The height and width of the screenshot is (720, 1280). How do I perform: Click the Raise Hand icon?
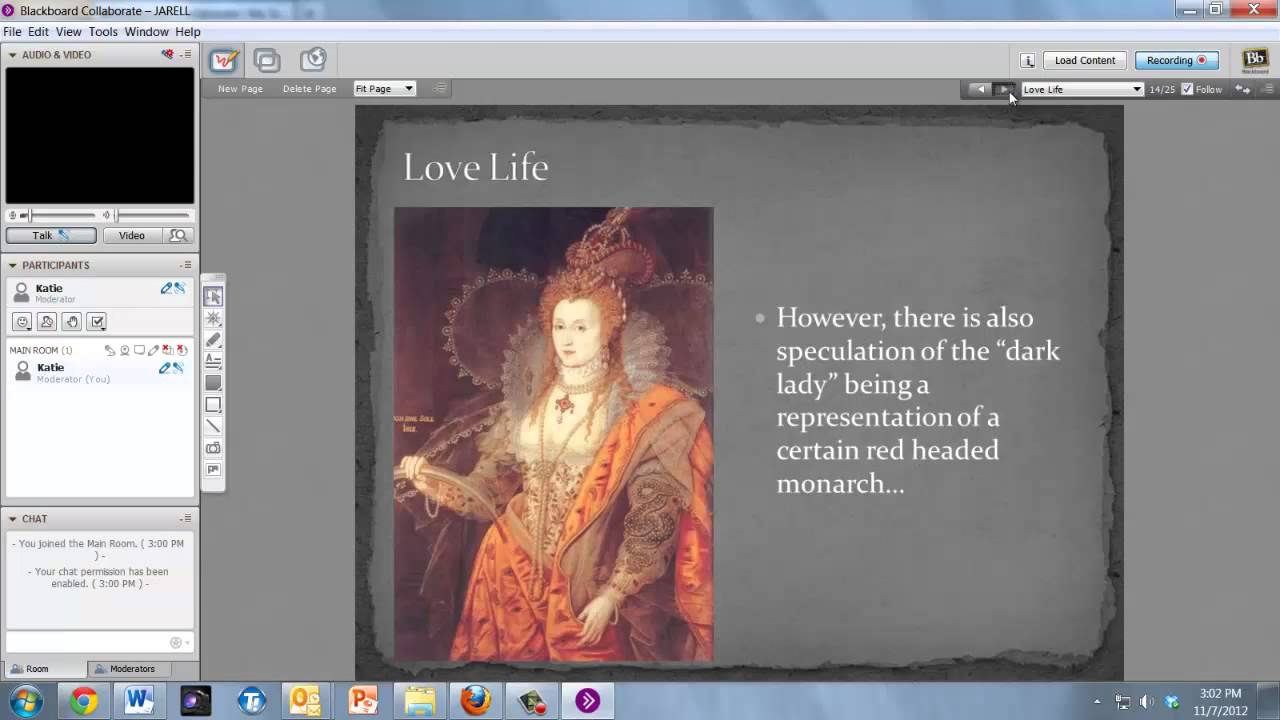coord(72,321)
